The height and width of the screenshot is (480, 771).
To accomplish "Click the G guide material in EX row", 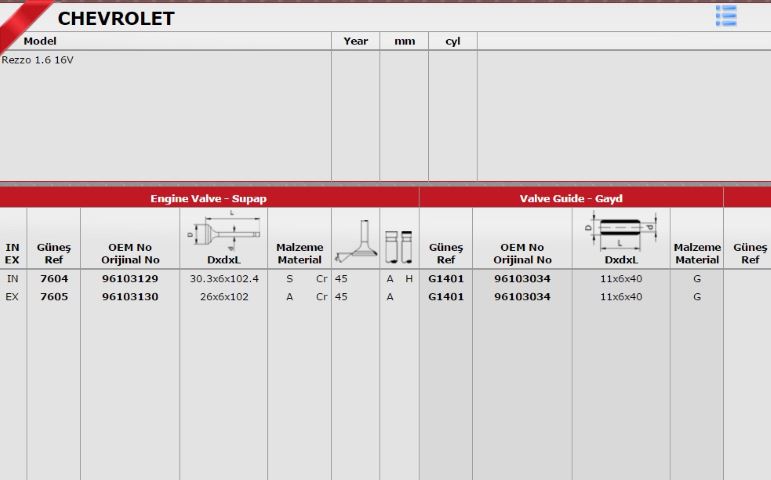I will pyautogui.click(x=697, y=297).
